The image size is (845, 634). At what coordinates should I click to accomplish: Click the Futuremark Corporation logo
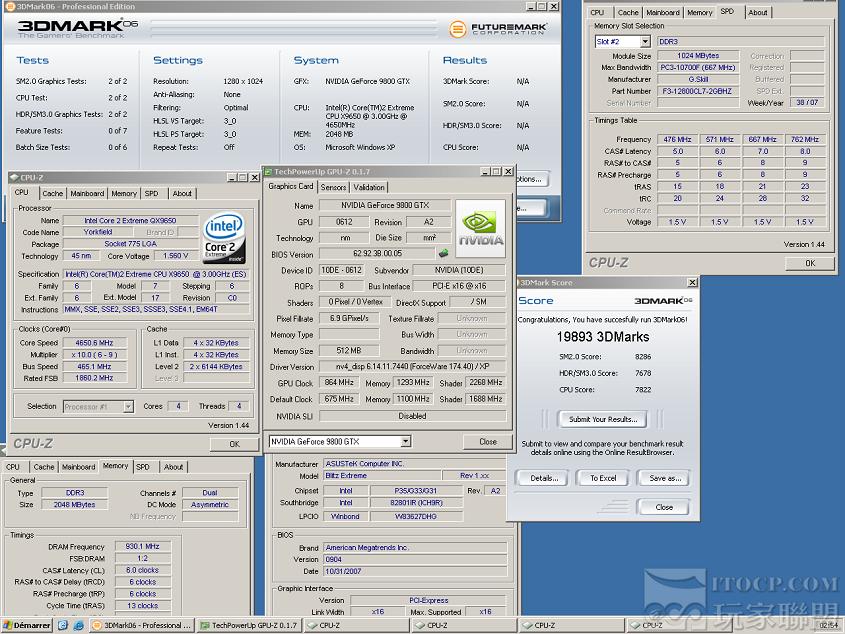click(498, 29)
